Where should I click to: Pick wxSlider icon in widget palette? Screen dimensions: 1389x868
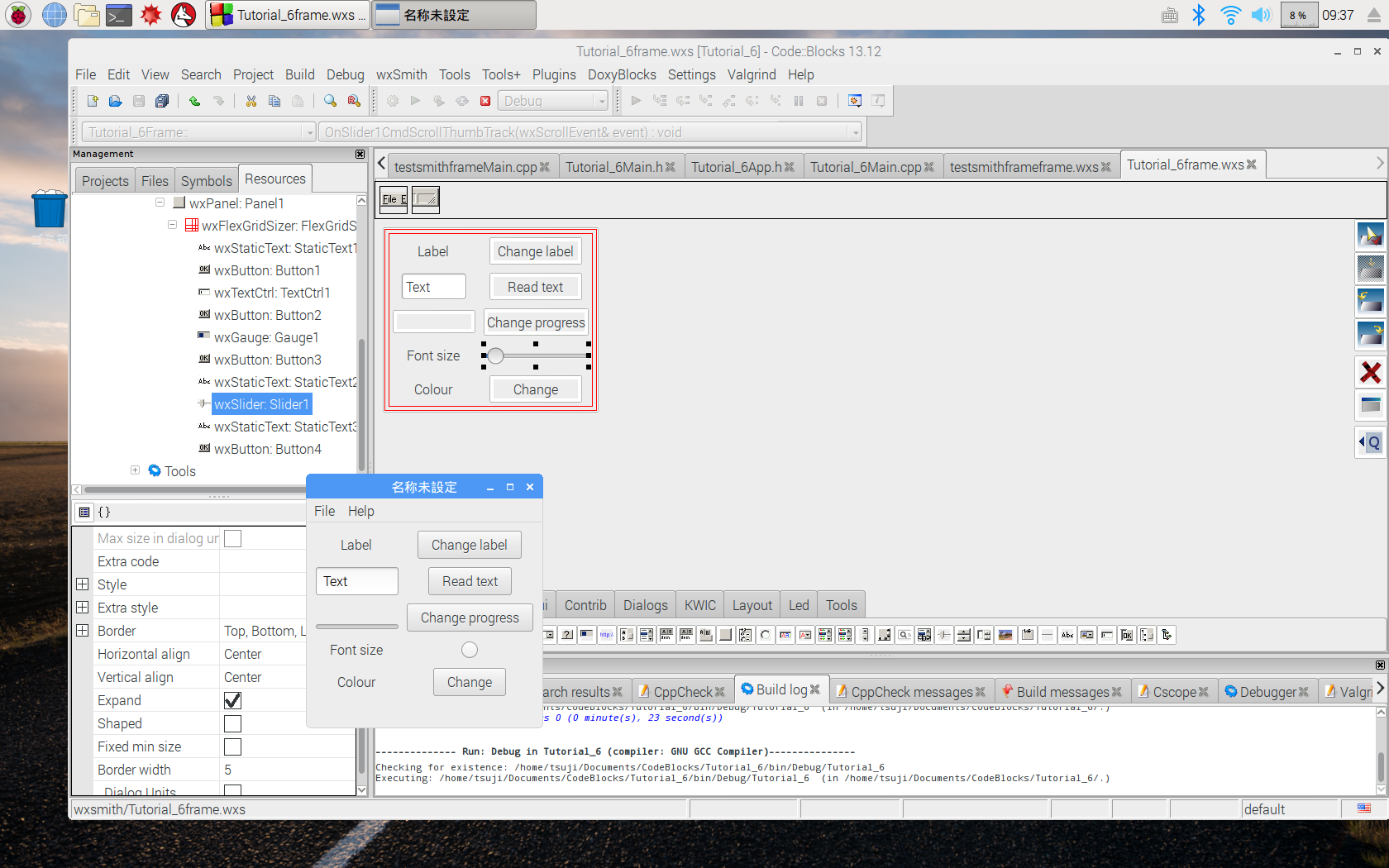tap(944, 635)
